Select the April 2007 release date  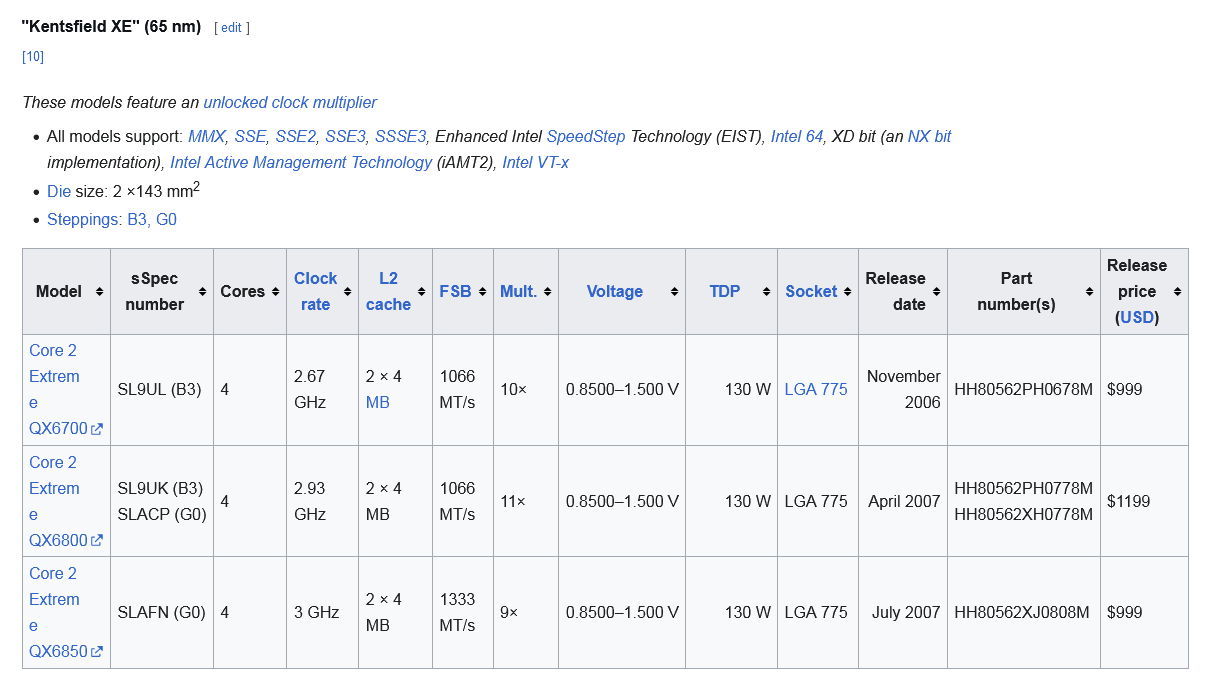click(904, 502)
